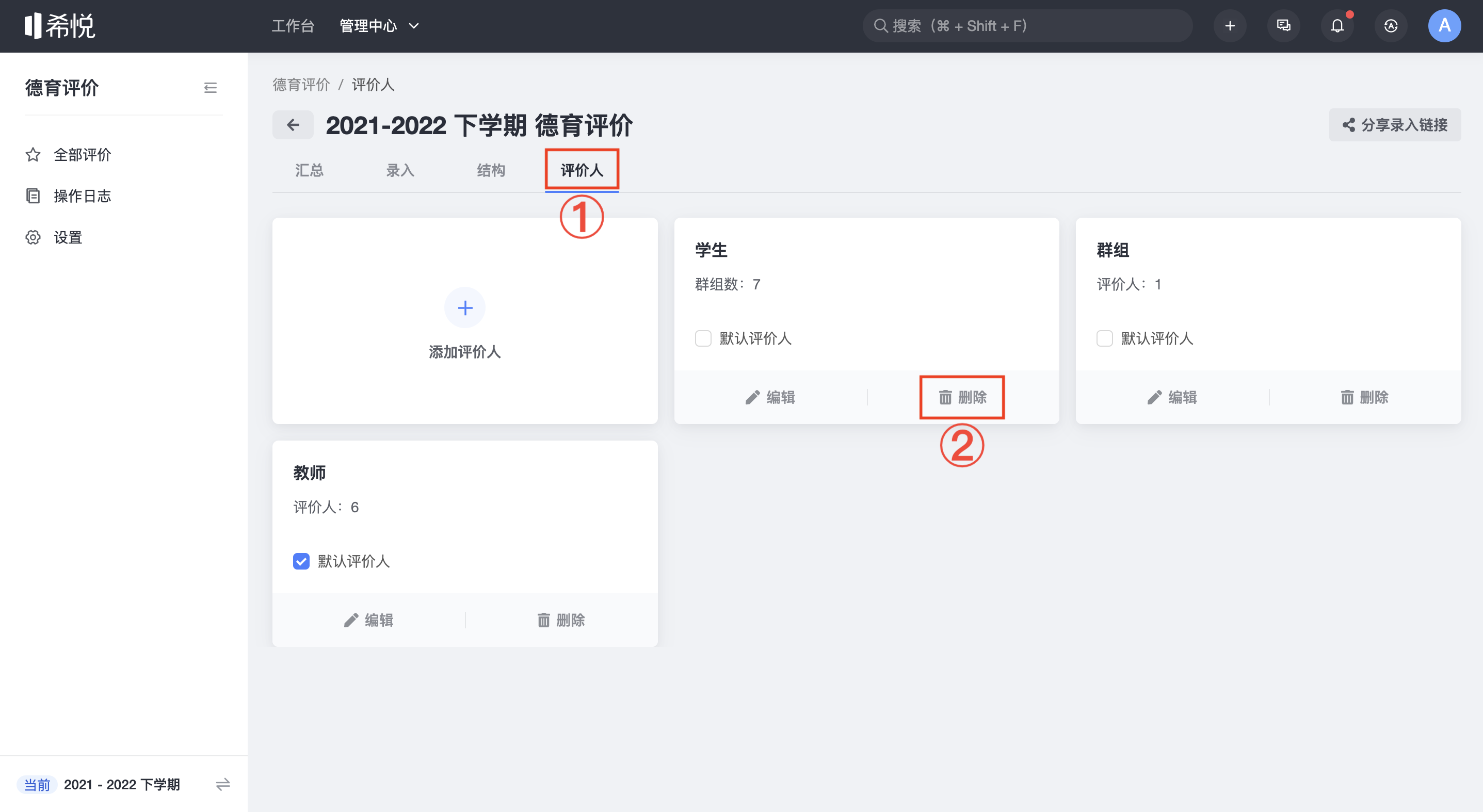Click the 群组 card title

pyautogui.click(x=1113, y=250)
